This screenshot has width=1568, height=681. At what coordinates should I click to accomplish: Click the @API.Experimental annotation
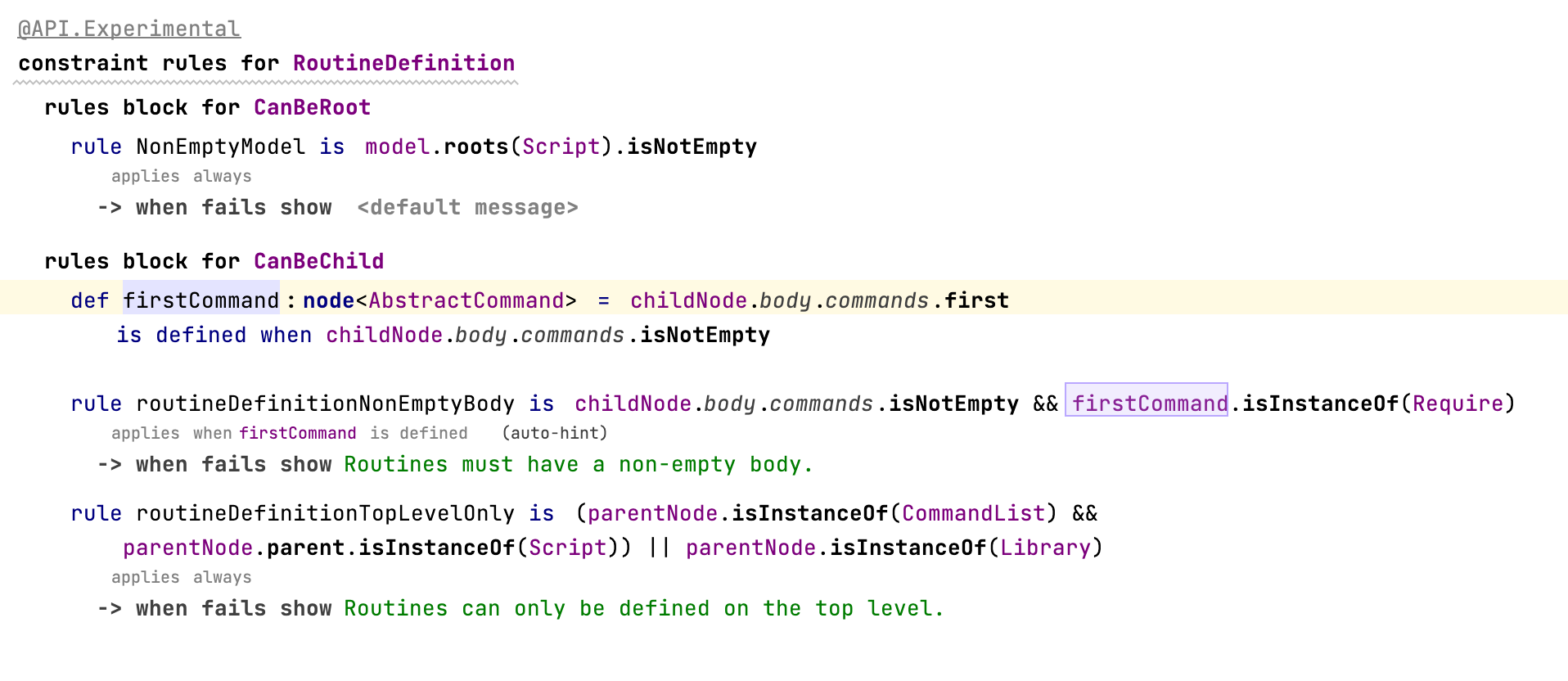pyautogui.click(x=128, y=29)
